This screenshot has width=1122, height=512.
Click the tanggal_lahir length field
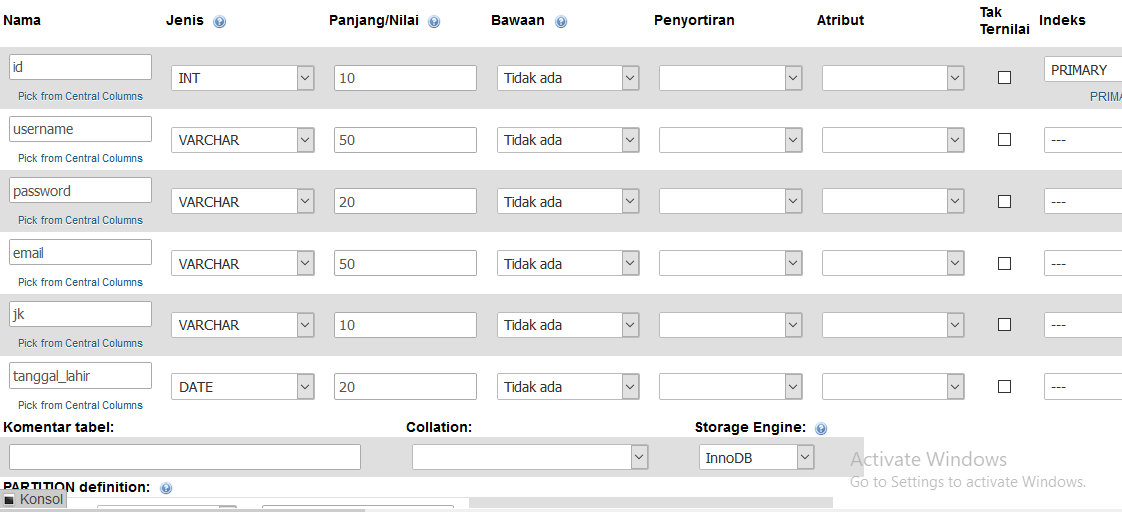pyautogui.click(x=405, y=387)
